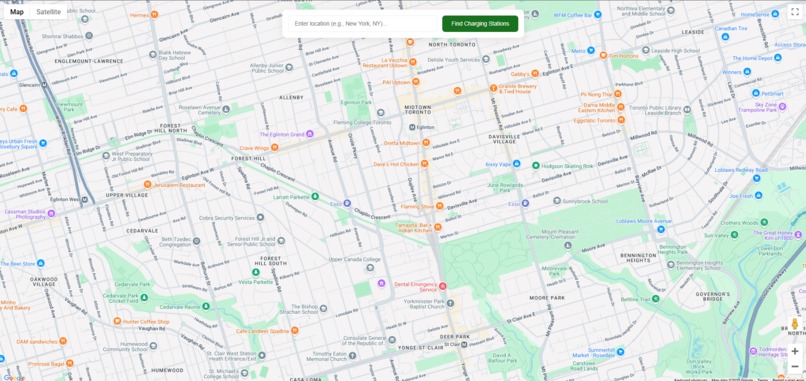Screen dimensions: 806x381
Task: Open the Dama Middle Eastern Kitchen pin
Action: pyautogui.click(x=621, y=107)
